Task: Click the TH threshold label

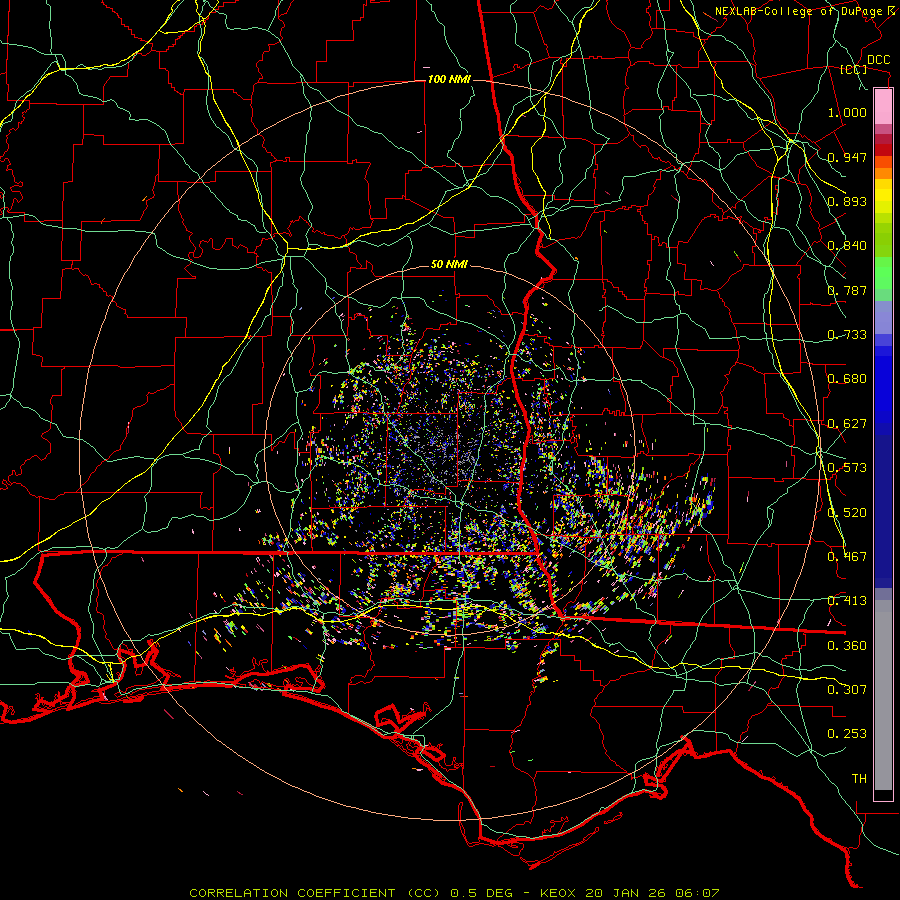Action: [859, 779]
